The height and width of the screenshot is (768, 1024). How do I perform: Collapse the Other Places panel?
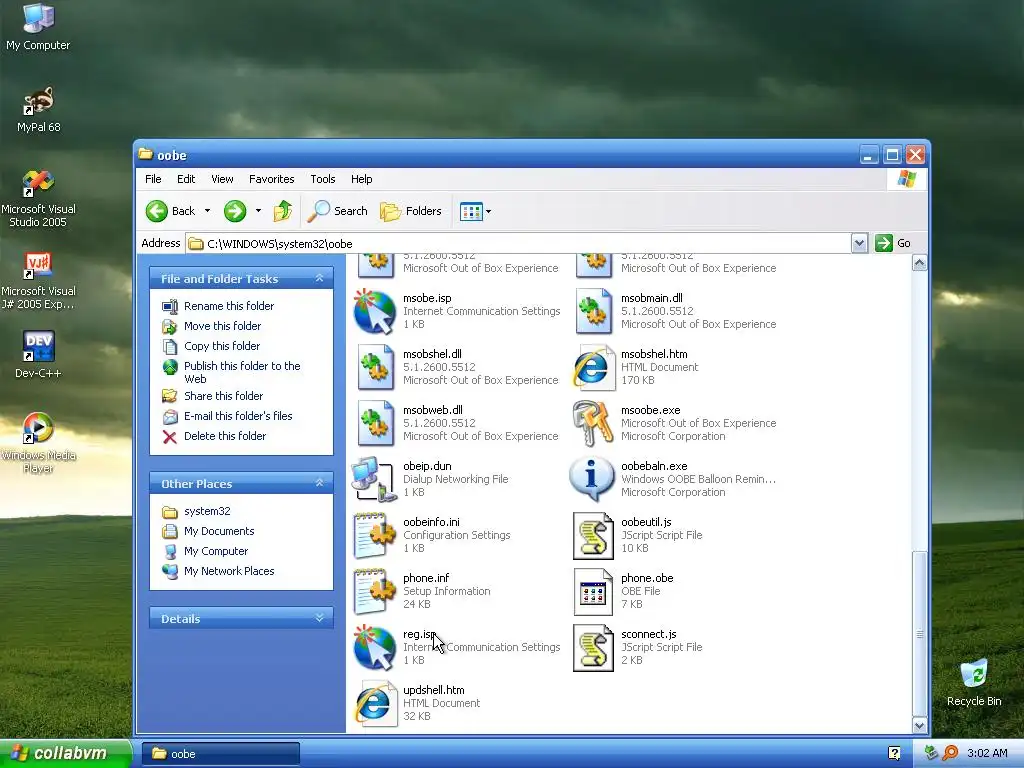click(319, 483)
